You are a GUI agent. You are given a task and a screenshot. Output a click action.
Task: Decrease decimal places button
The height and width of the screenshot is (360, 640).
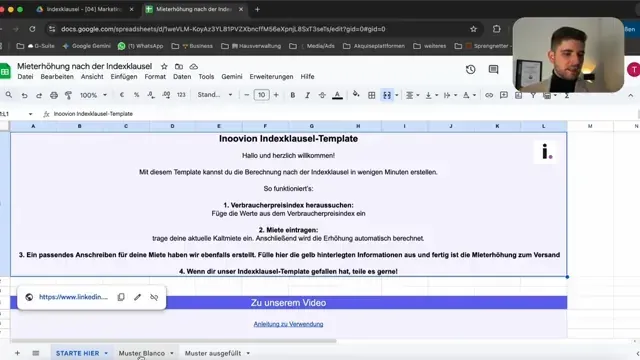coord(151,95)
